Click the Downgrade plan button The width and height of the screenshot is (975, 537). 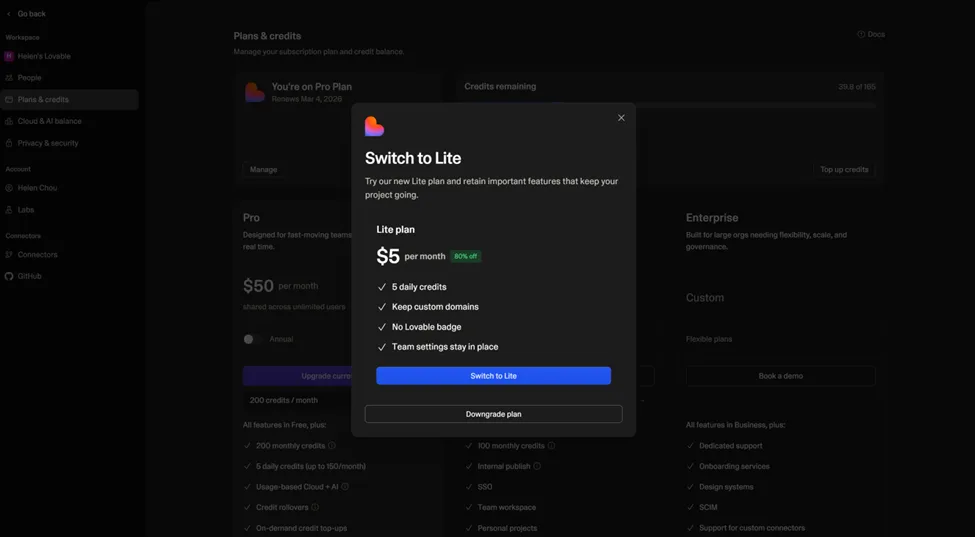click(493, 414)
